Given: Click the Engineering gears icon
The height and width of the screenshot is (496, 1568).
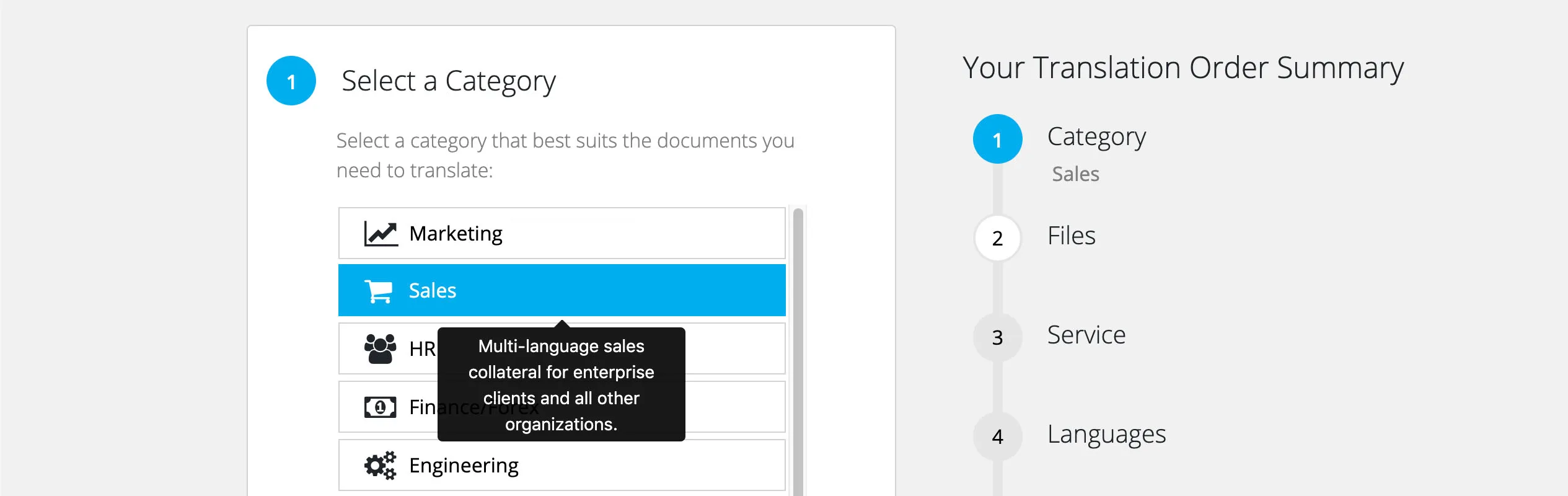Looking at the screenshot, I should (x=380, y=466).
